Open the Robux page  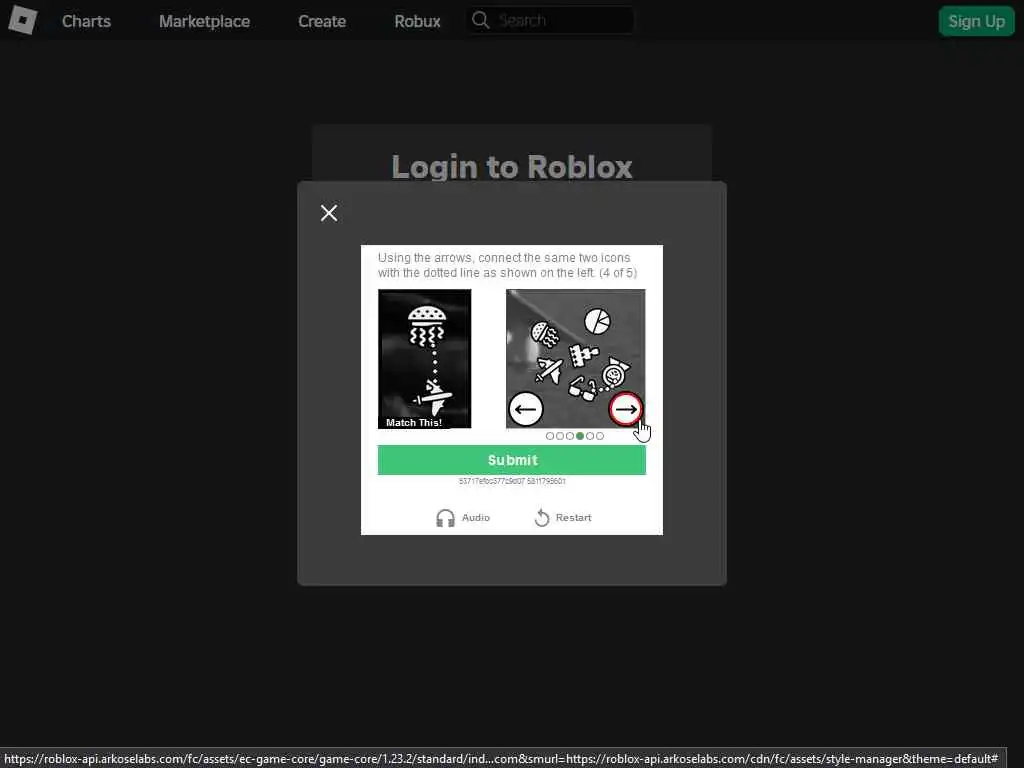click(417, 21)
